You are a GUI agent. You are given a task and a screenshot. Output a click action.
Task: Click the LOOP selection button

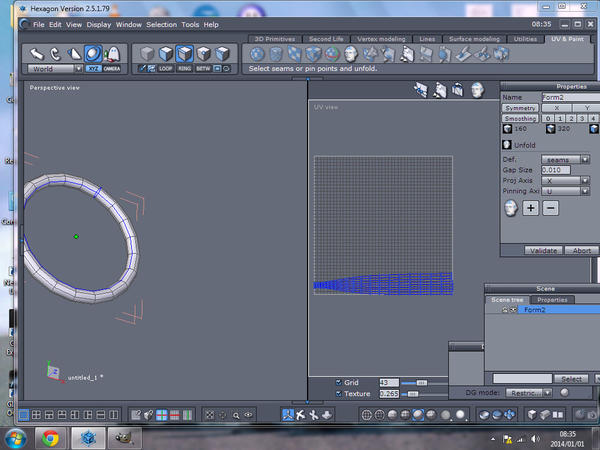(166, 68)
